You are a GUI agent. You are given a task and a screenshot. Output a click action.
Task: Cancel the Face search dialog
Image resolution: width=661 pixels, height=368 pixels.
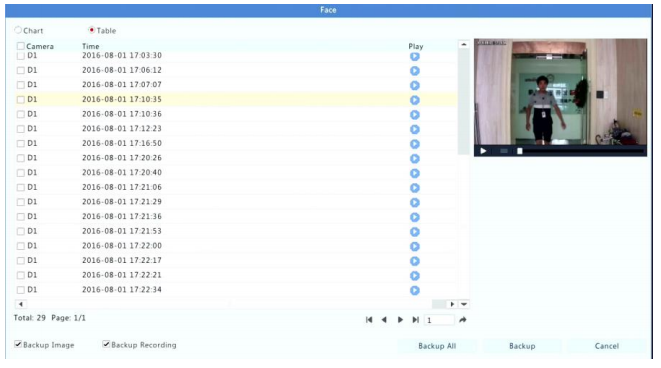(607, 346)
